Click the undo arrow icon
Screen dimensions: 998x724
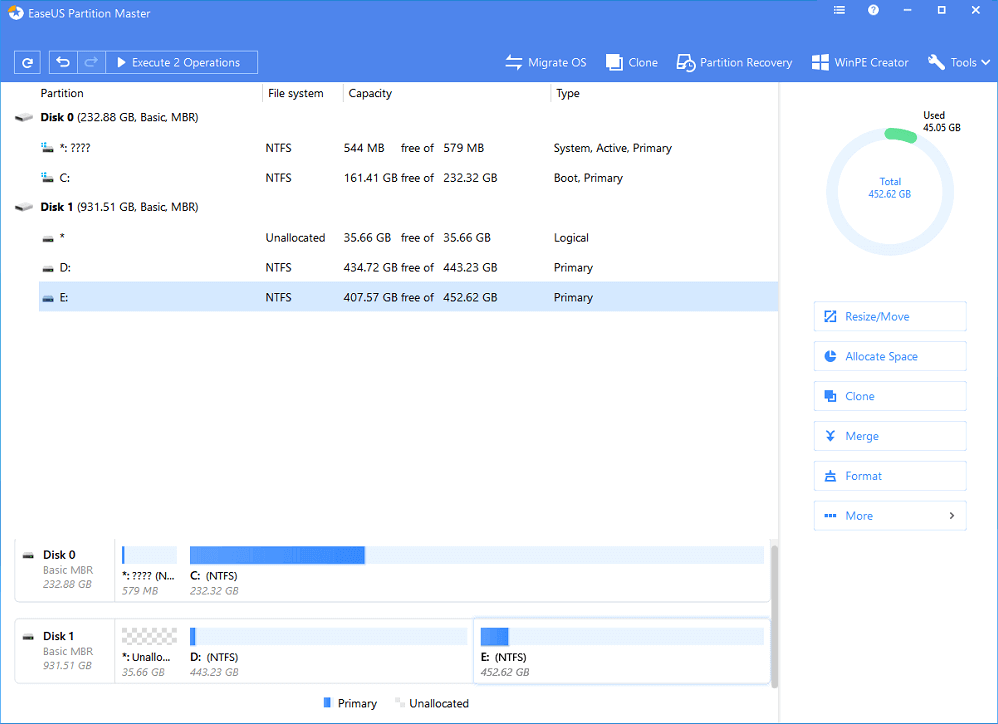[63, 62]
